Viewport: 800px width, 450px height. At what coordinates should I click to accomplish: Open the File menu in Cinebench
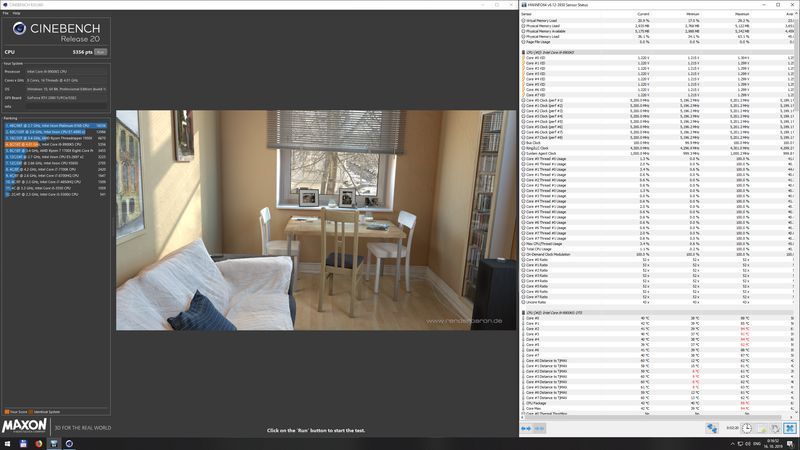tap(6, 13)
